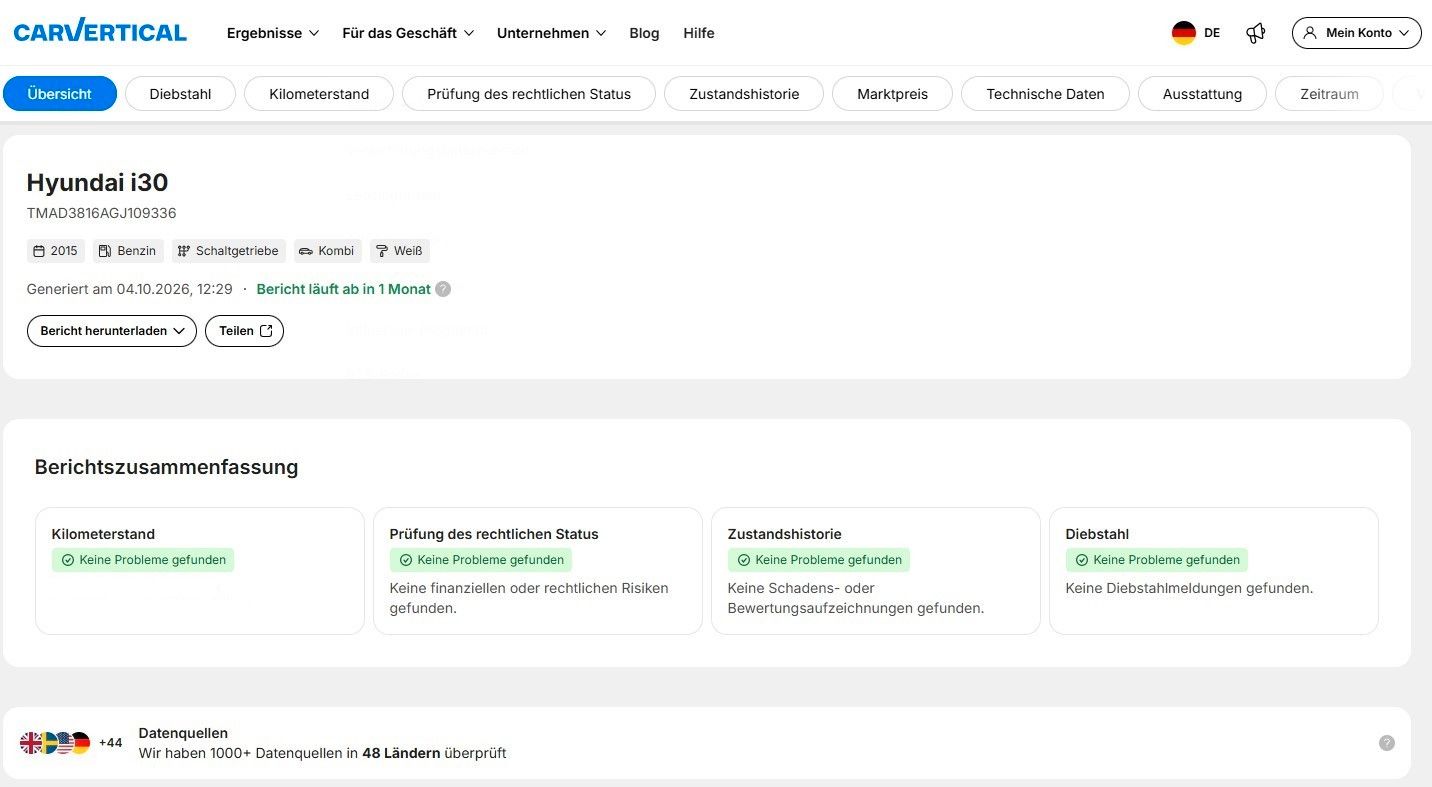Click the '+44' countries count
Screen dimensions: 1432x787
pos(110,743)
